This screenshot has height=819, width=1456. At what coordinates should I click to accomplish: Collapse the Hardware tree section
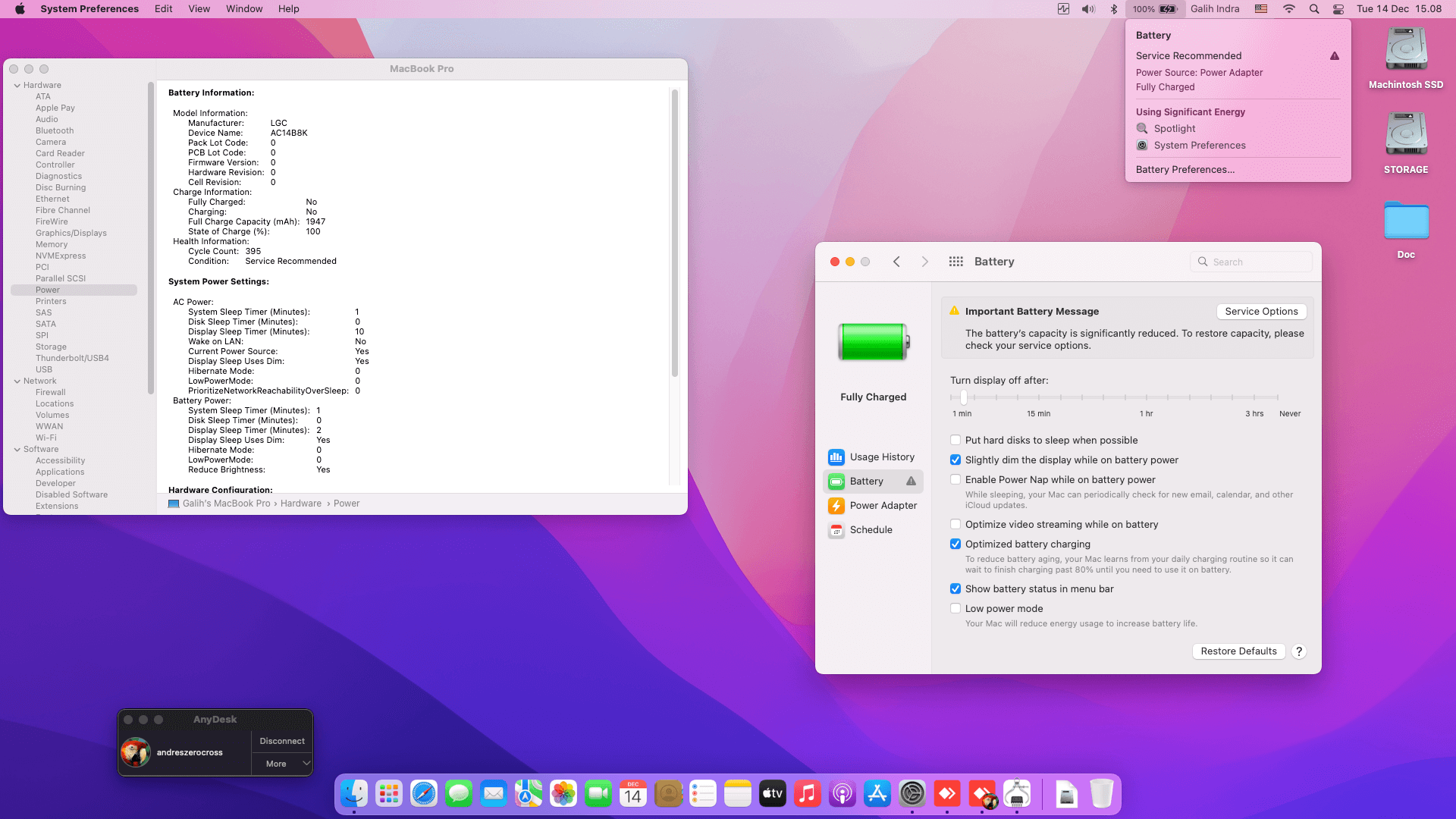[x=17, y=85]
